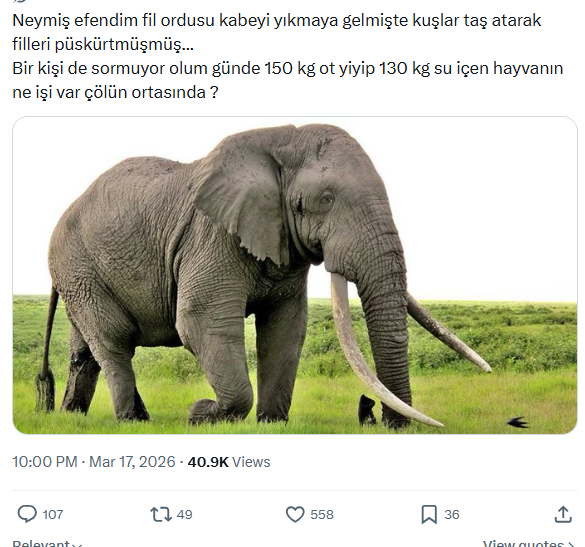Image resolution: width=585 pixels, height=547 pixels.
Task: Open the share upload-arrow icon
Action: coord(563,514)
